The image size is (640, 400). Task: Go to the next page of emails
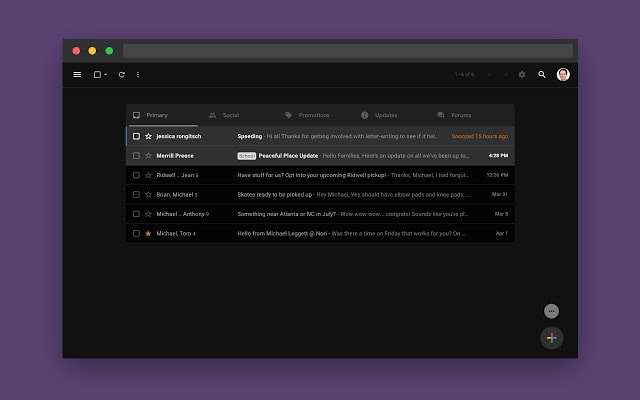[x=505, y=74]
